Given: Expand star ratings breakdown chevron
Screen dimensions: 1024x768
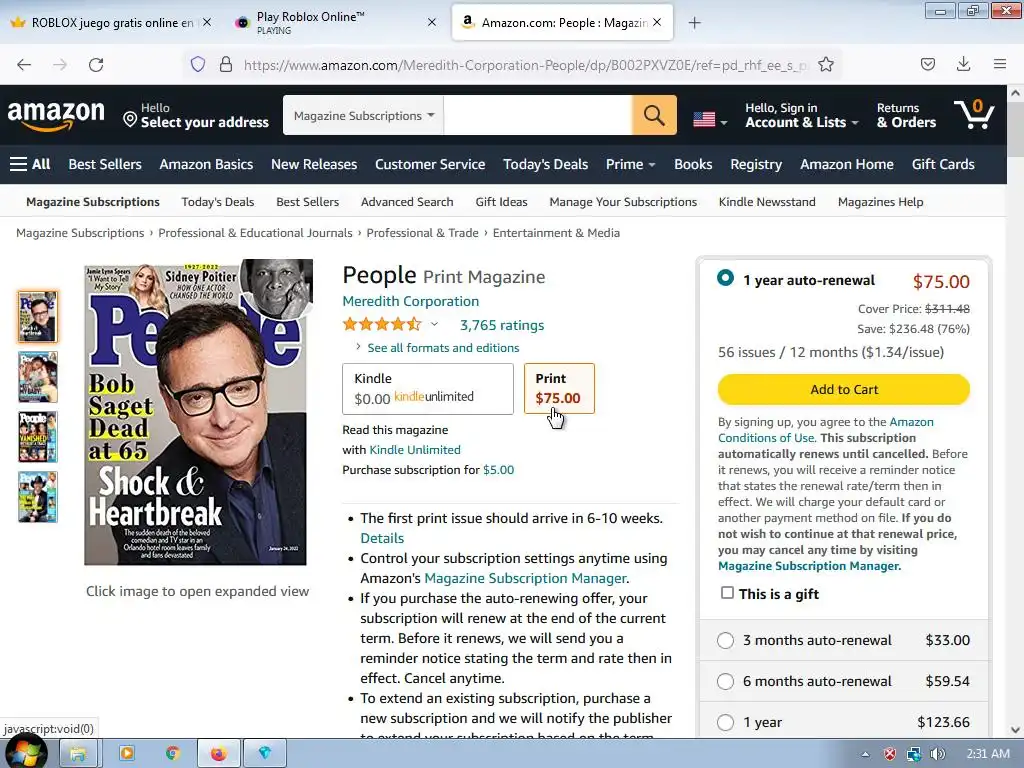Looking at the screenshot, I should click(x=434, y=325).
